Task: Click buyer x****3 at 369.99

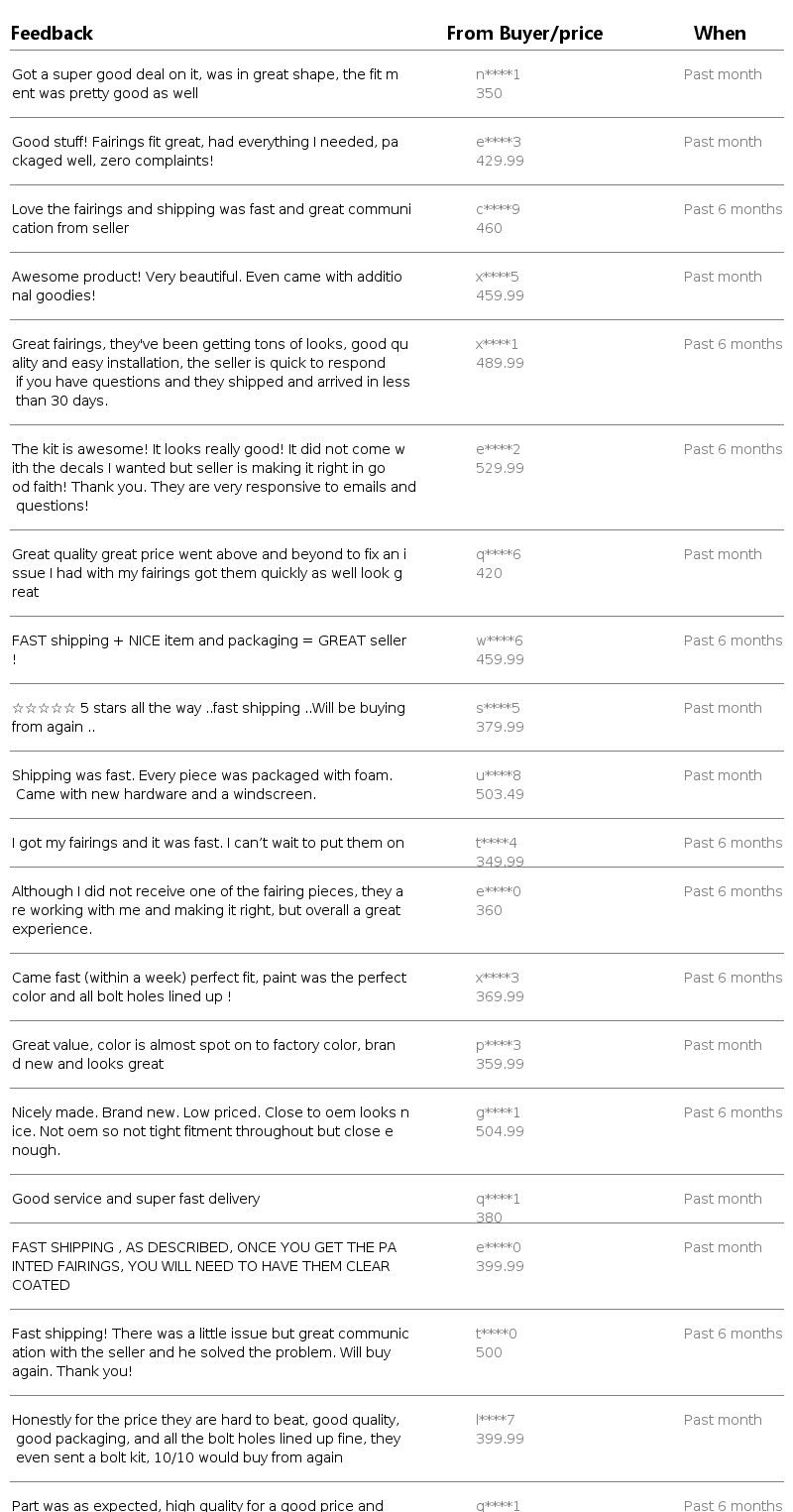Action: [x=500, y=987]
